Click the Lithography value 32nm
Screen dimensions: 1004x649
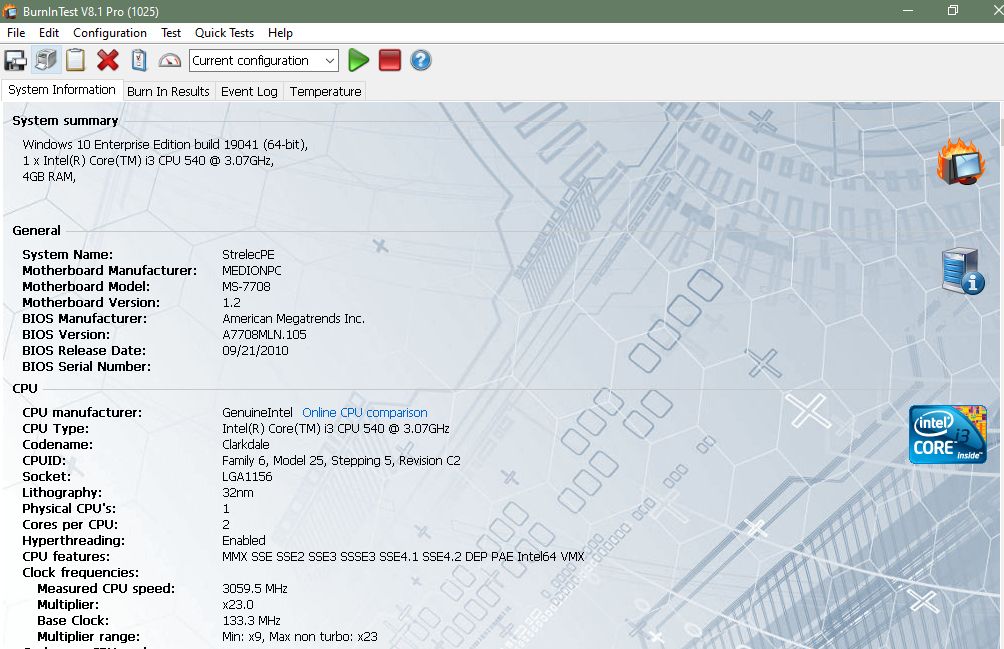point(238,493)
